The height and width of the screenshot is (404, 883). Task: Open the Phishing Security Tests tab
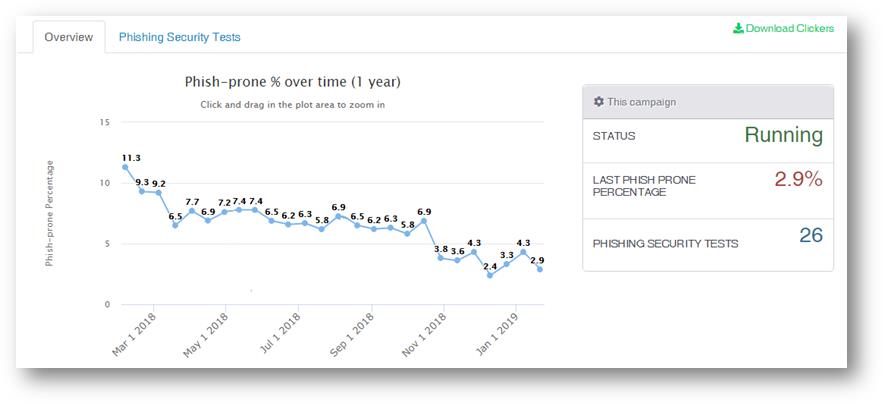pyautogui.click(x=179, y=37)
